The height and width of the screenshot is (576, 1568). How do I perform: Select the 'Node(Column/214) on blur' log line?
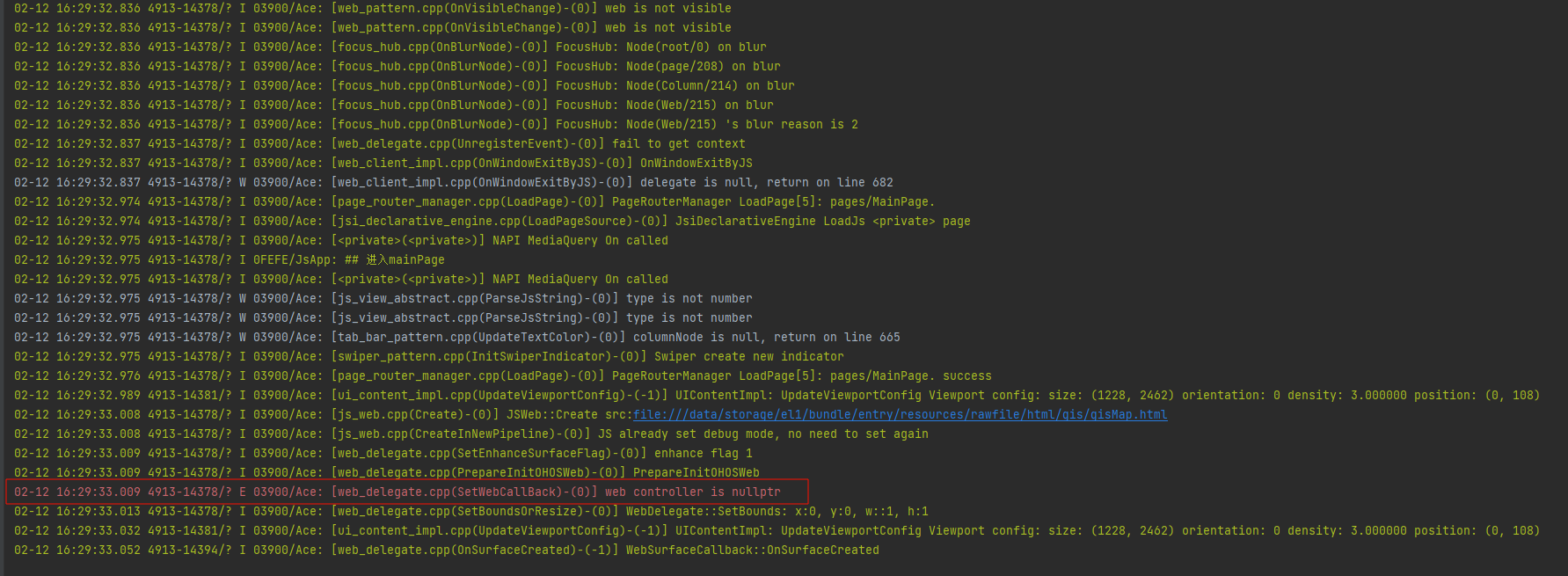405,85
